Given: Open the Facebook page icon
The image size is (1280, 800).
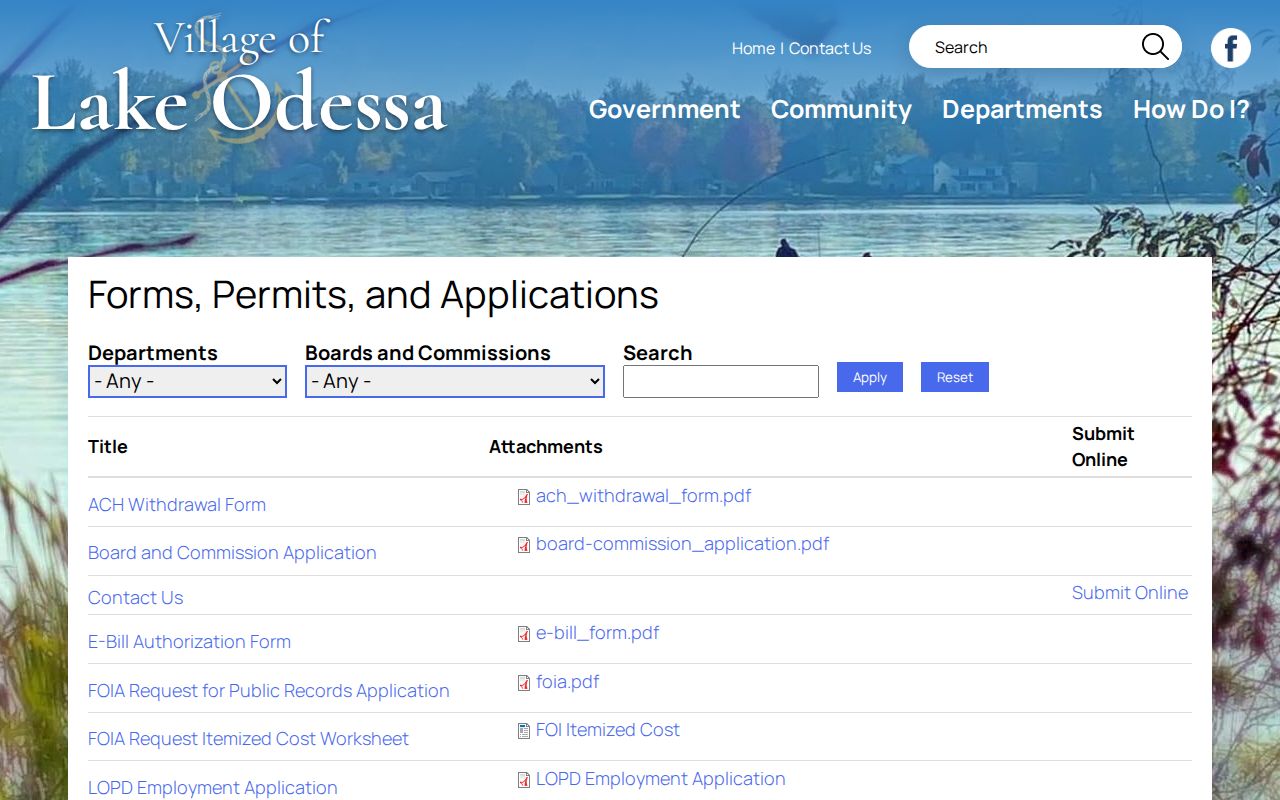Looking at the screenshot, I should point(1231,48).
